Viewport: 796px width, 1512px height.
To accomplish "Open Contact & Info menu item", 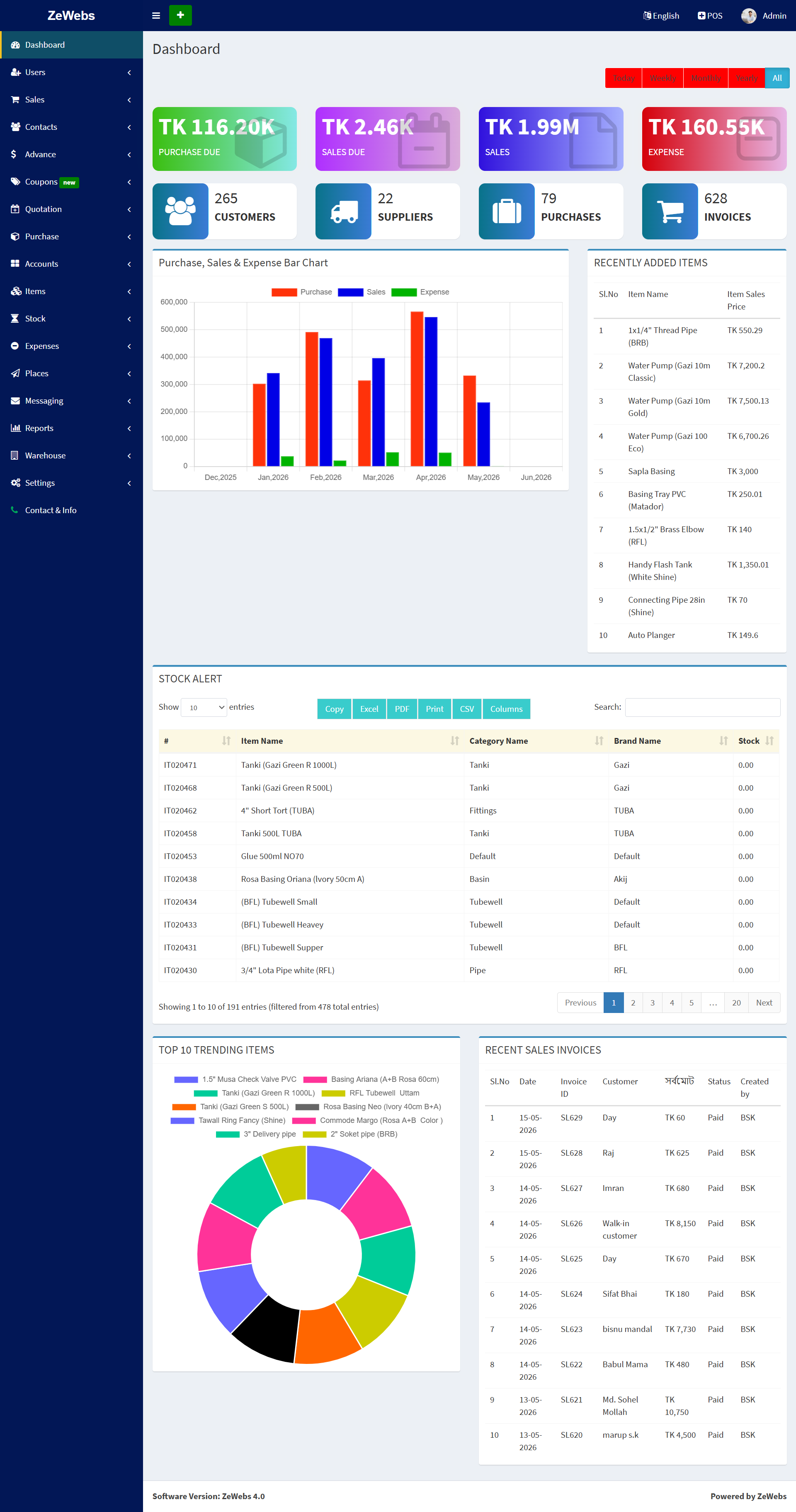I will click(71, 511).
